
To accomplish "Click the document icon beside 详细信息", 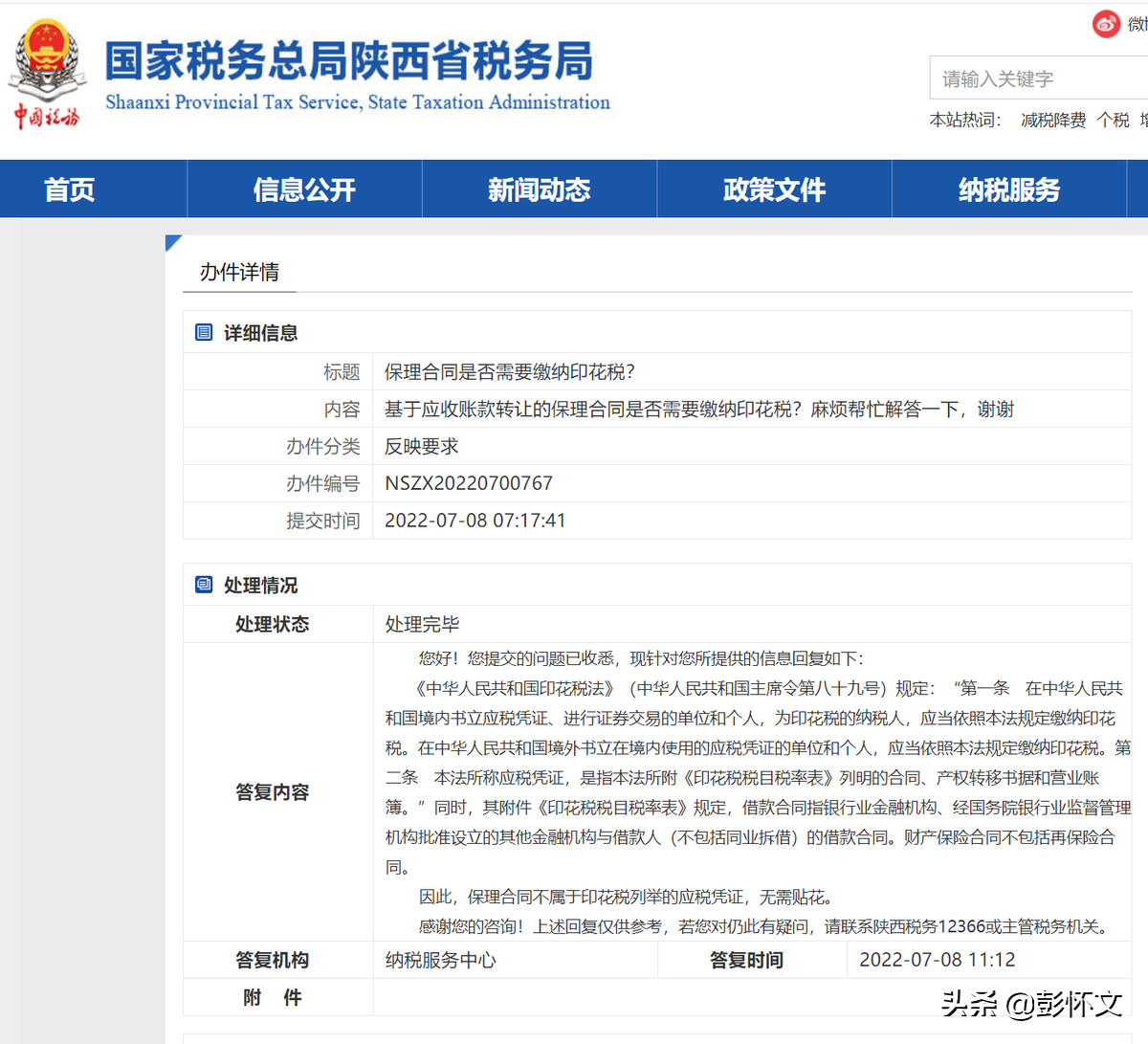I will click(203, 332).
